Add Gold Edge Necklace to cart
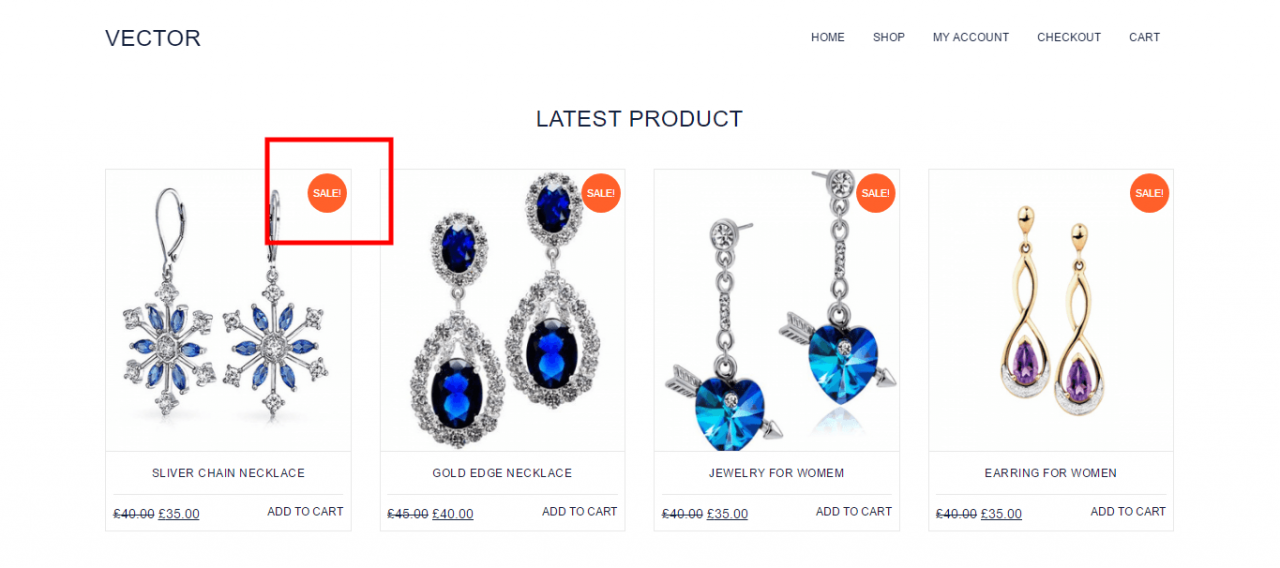Screen dimensions: 1280x568 [580, 511]
